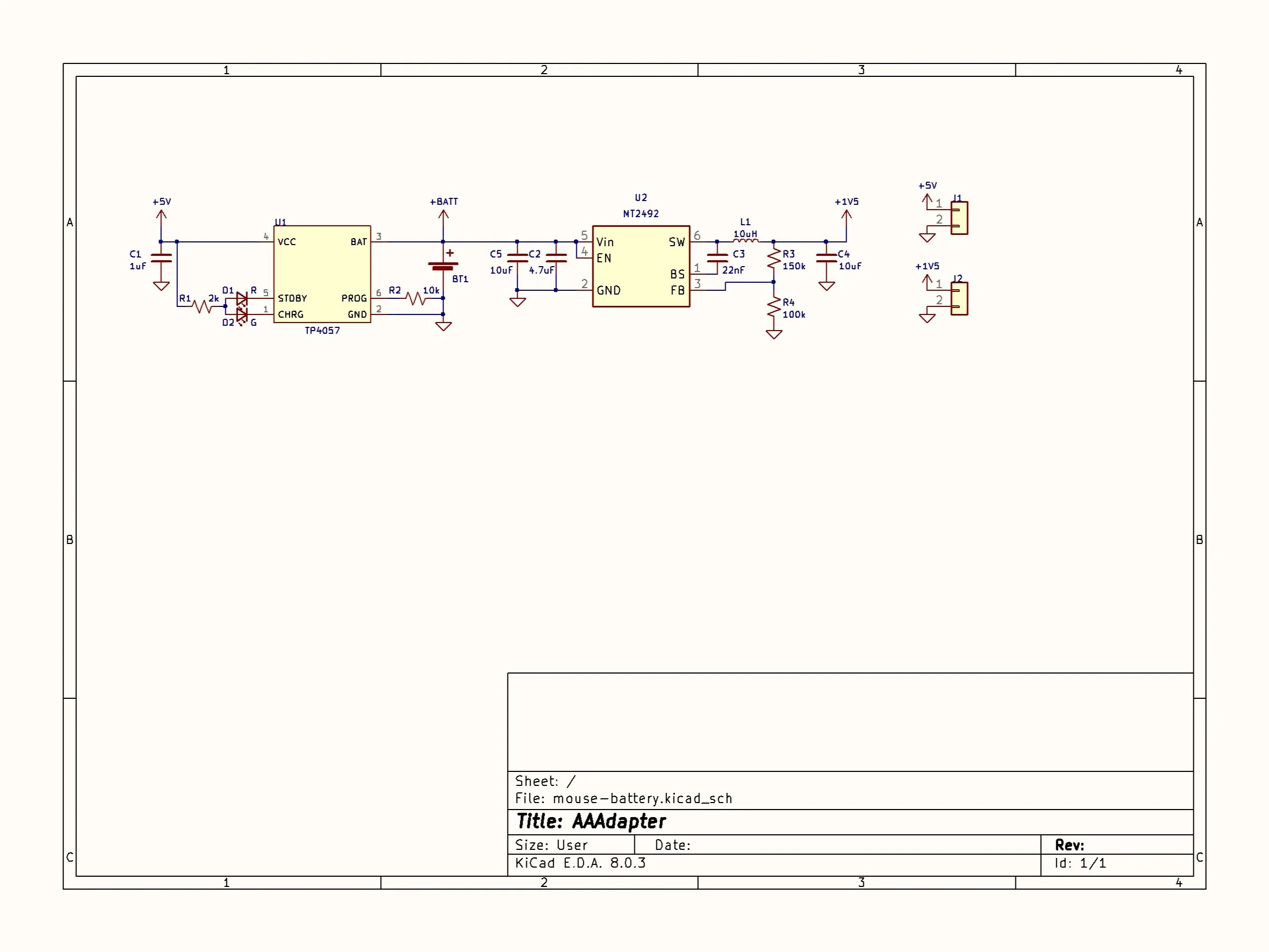
Task: Click the +1V5 power symbol above C4
Action: pyautogui.click(x=846, y=216)
